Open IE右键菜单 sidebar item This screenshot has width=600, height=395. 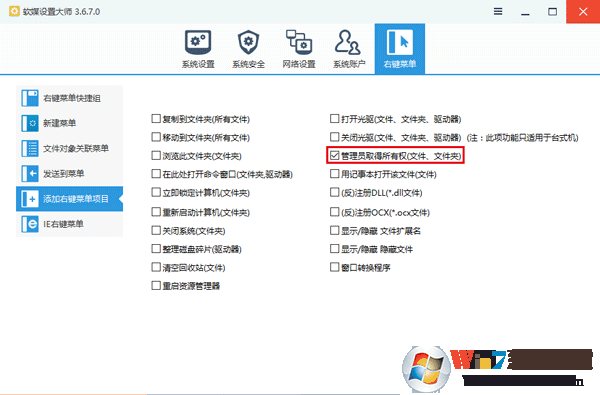tap(69, 224)
